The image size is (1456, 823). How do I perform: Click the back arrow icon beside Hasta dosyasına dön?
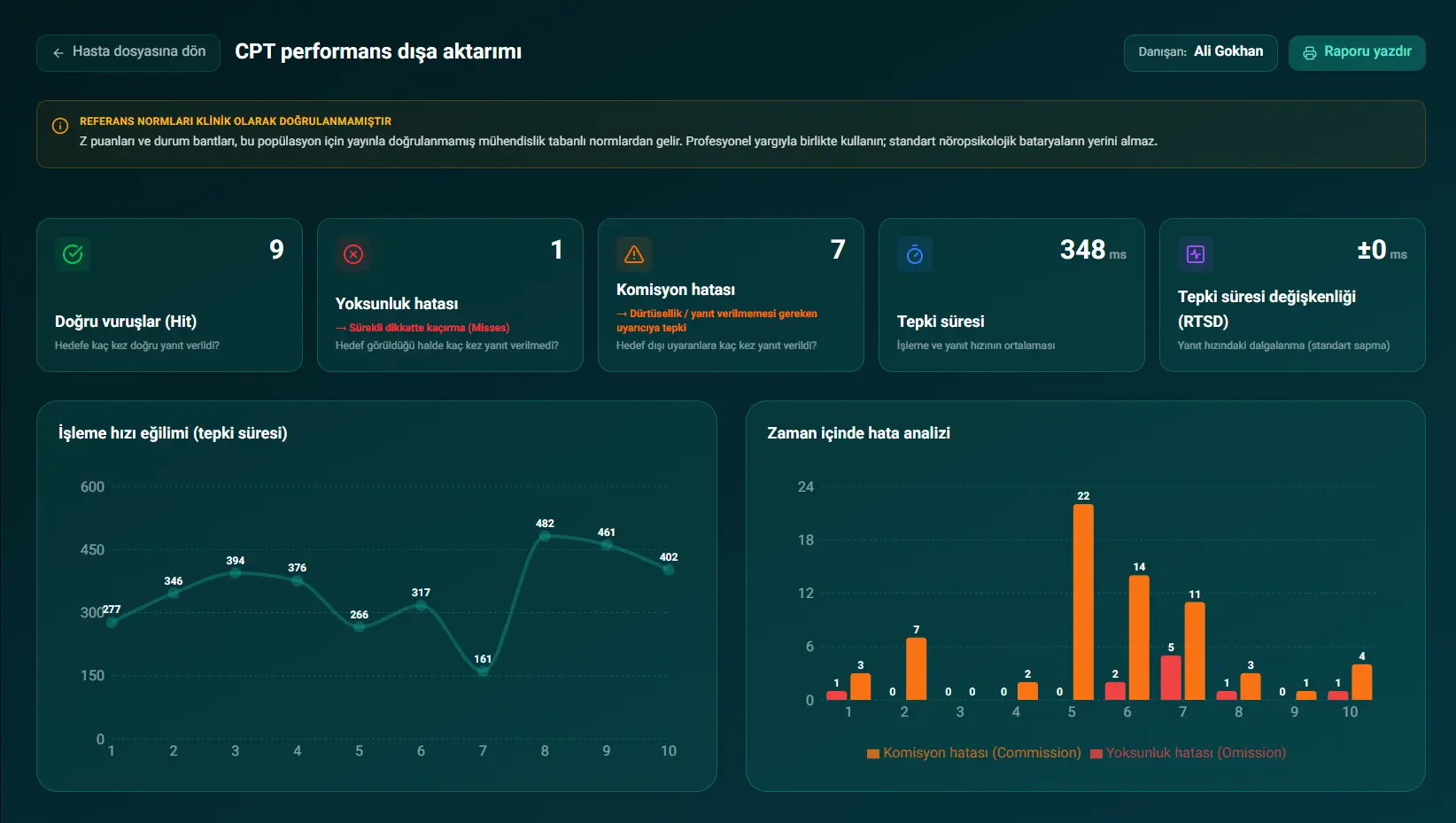58,53
